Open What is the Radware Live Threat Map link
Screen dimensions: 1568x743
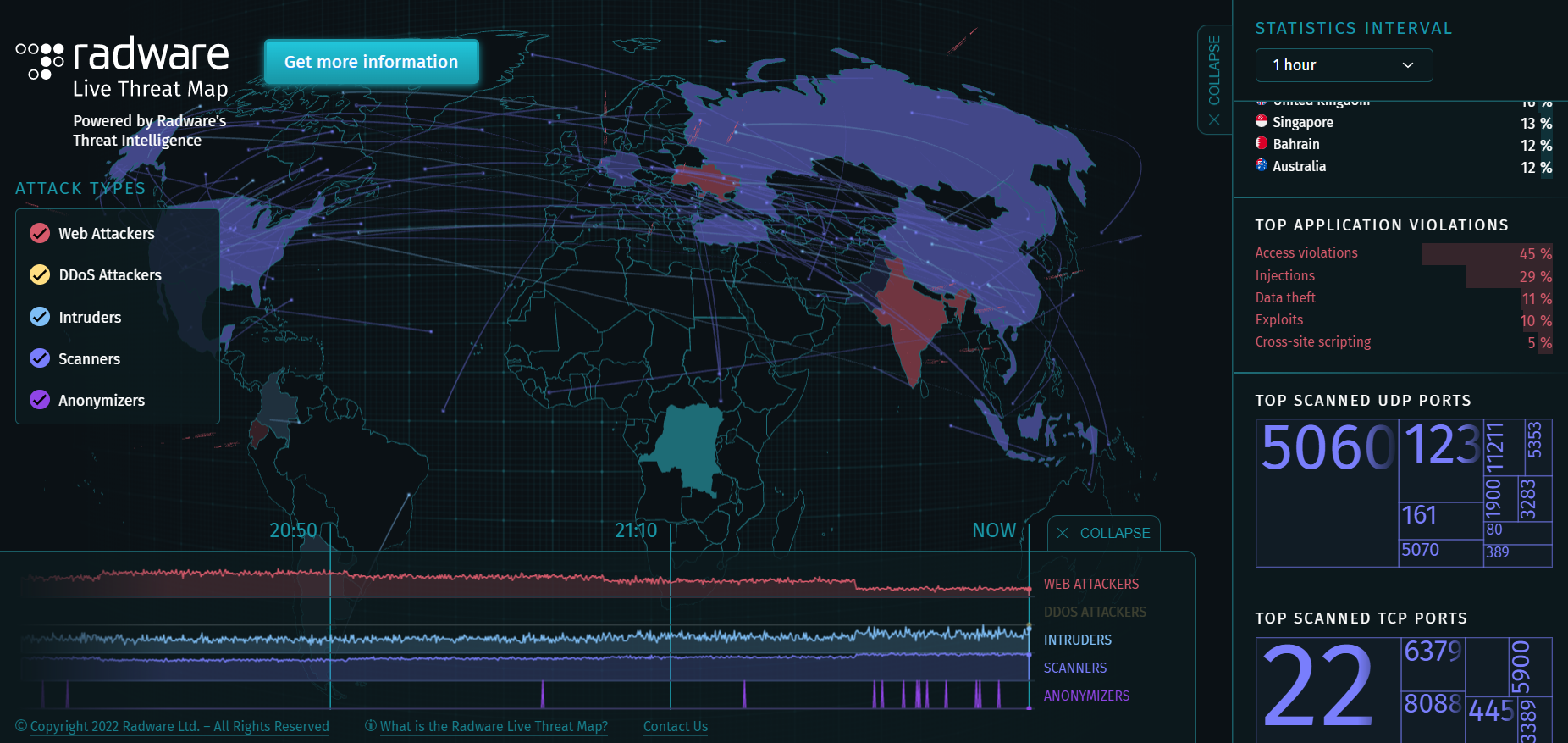tap(494, 726)
